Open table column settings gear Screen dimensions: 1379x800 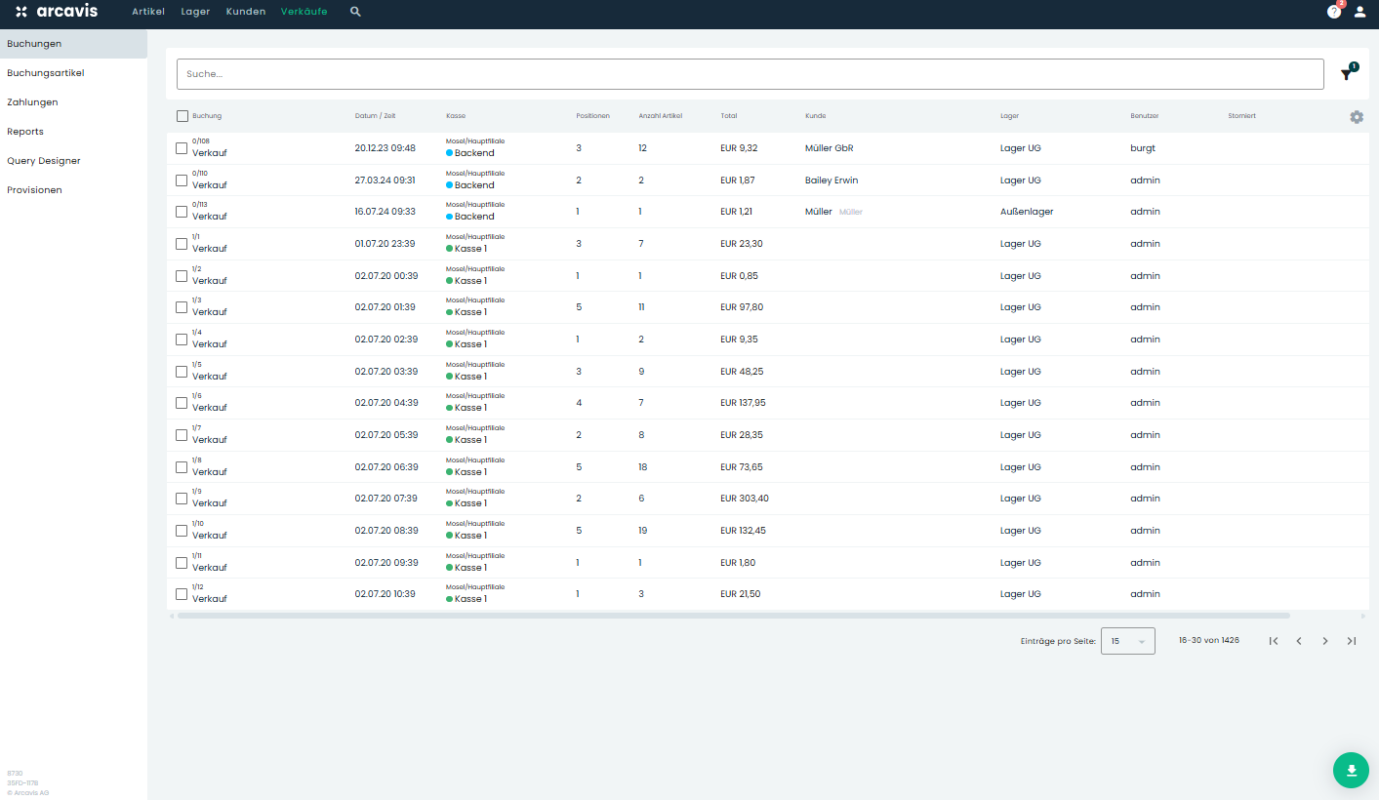coord(1356,117)
